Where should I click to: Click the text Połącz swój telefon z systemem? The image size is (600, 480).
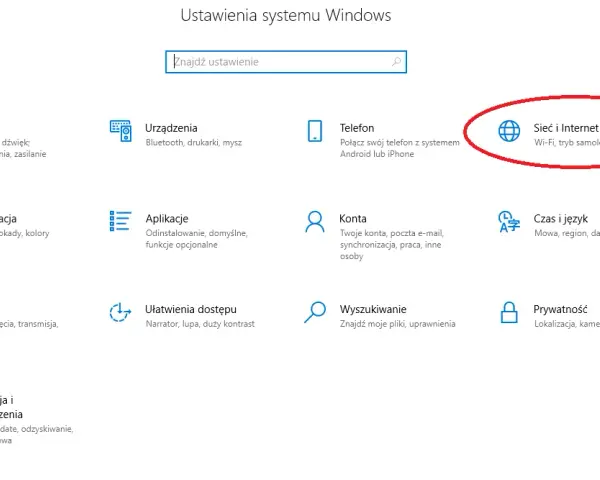(x=399, y=143)
